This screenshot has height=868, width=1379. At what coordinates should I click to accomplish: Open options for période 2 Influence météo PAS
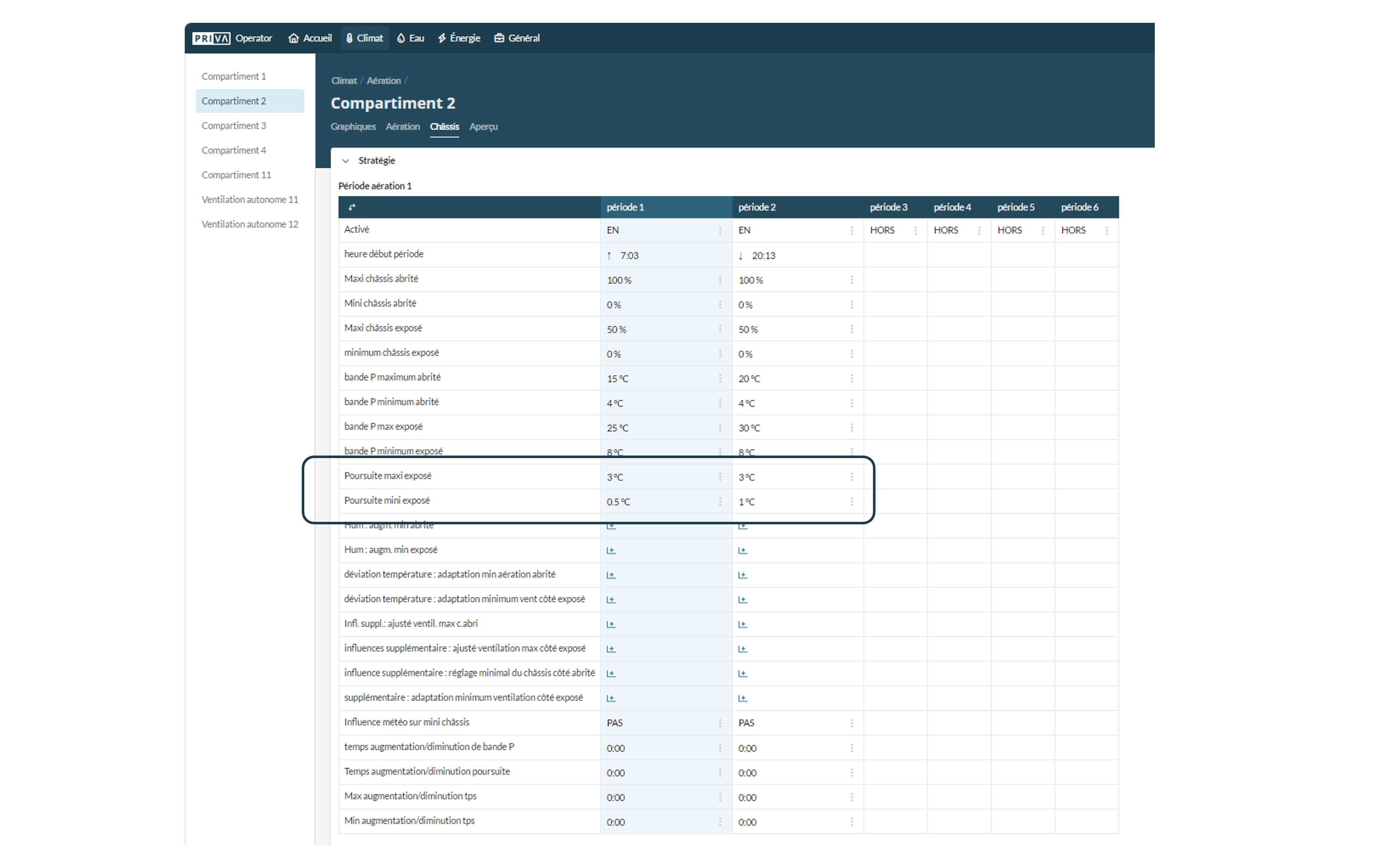point(852,723)
